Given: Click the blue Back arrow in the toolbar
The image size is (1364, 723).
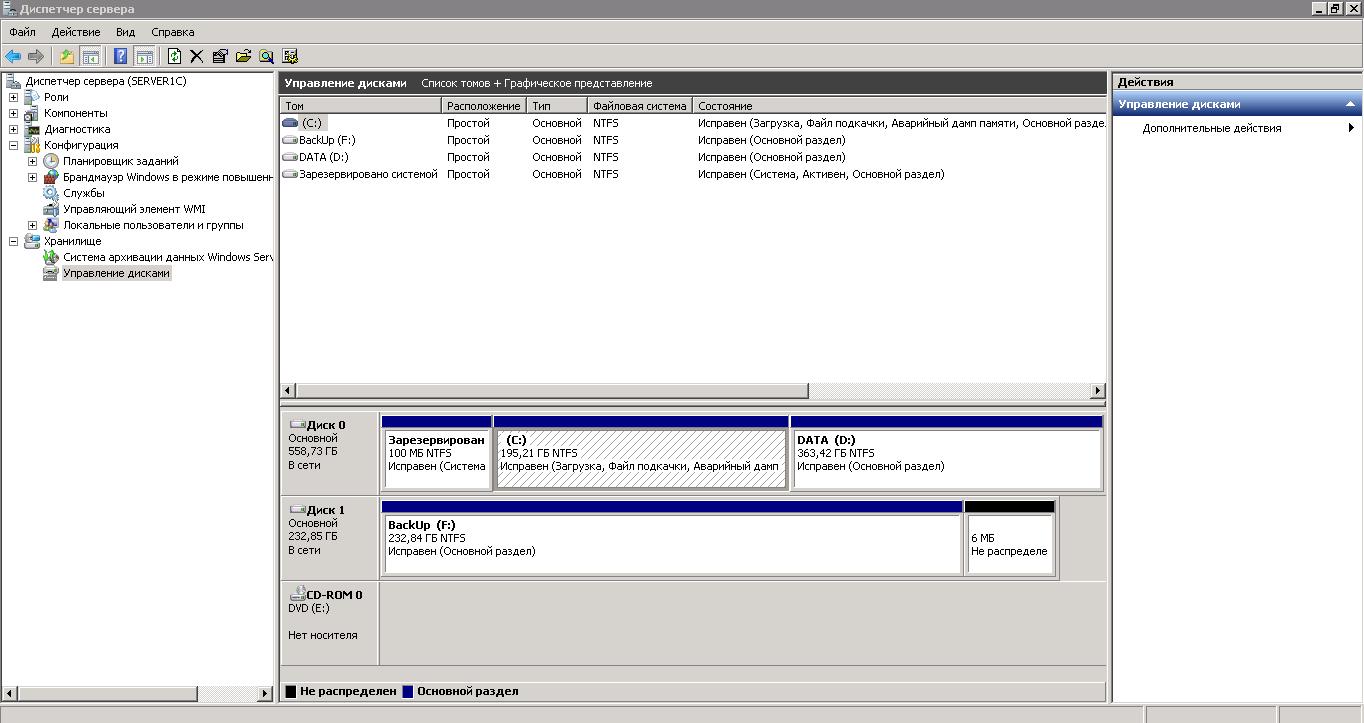Looking at the screenshot, I should coord(13,57).
